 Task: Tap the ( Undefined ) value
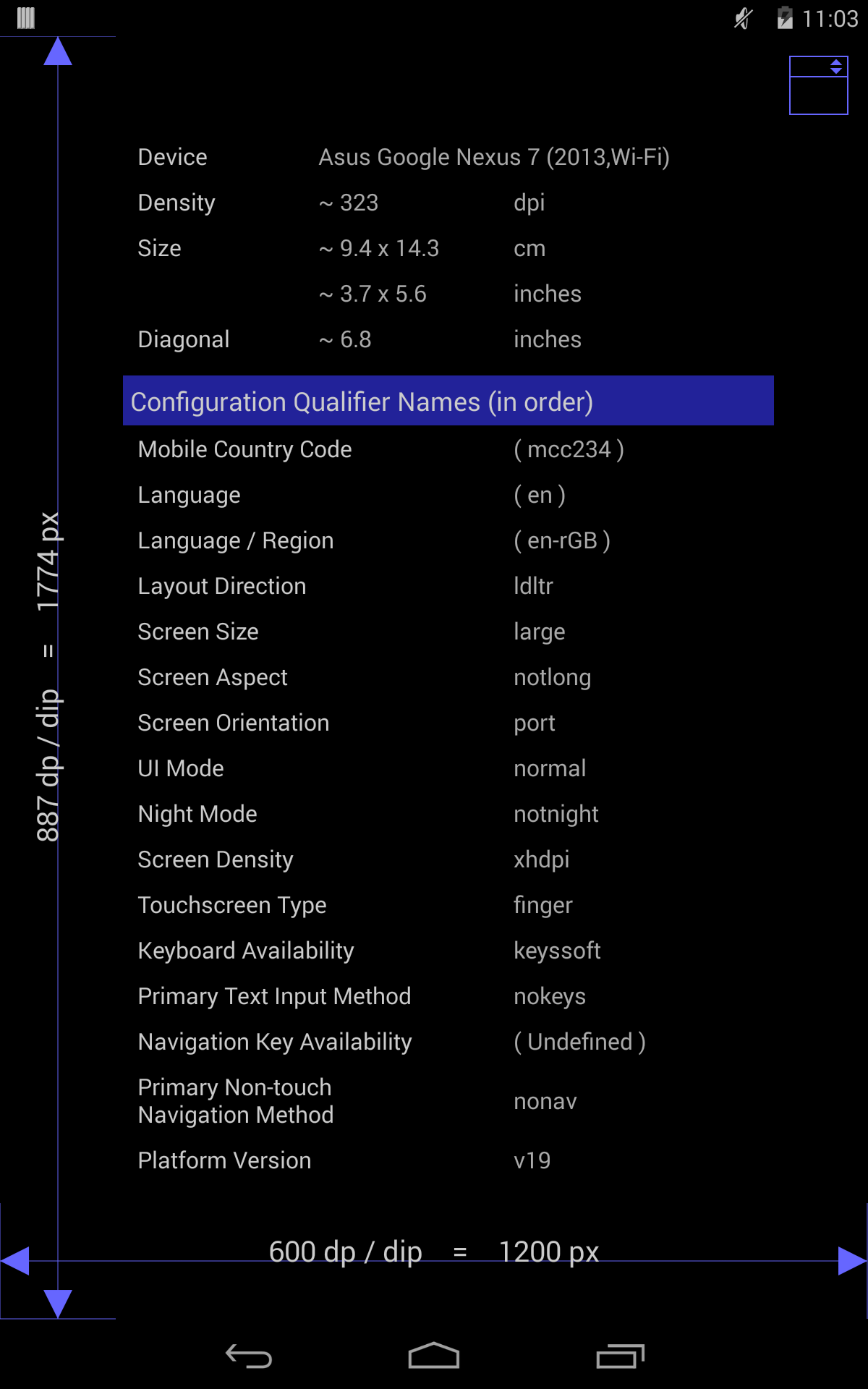580,1042
